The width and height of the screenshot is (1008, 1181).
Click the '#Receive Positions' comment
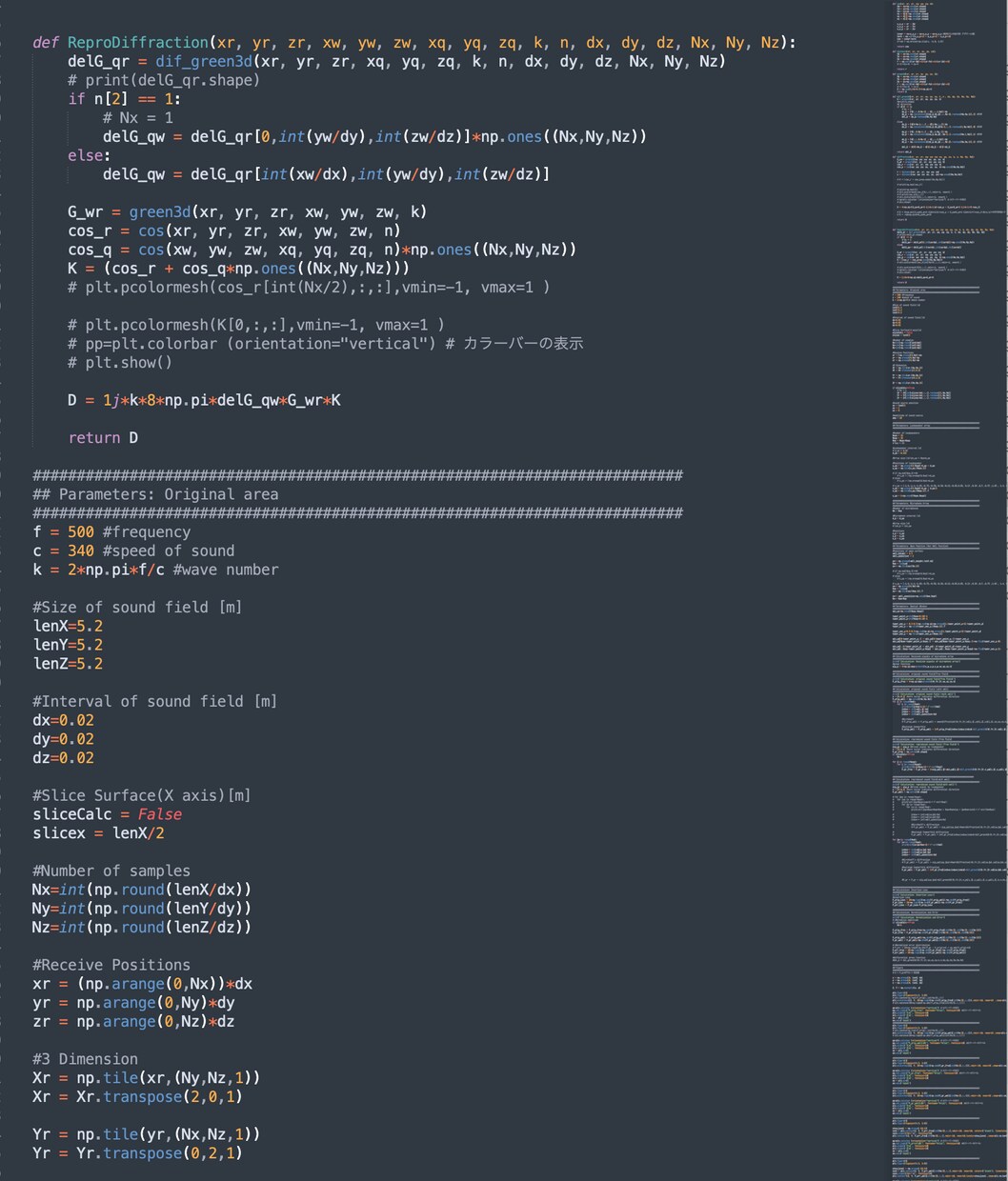(111, 965)
